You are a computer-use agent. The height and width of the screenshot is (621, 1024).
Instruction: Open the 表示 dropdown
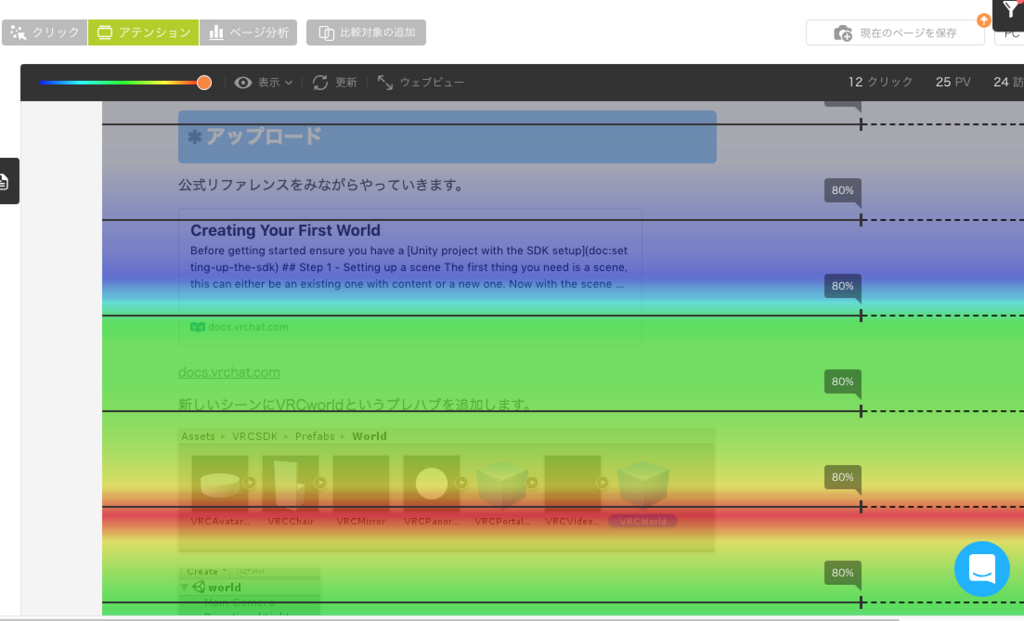[264, 82]
